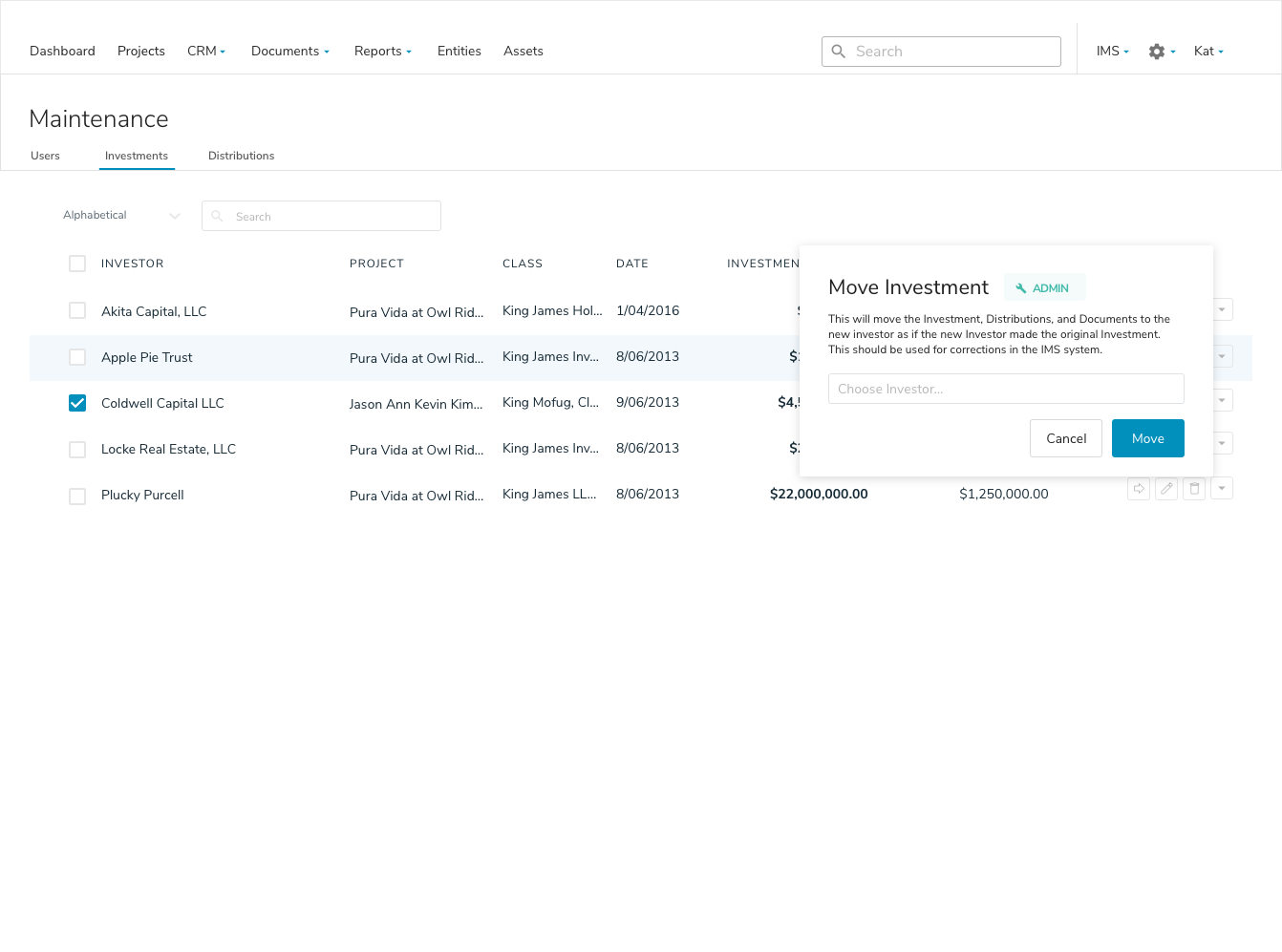Click the edit pencil icon for Plucky Purcell
Screen dimensions: 1282x952
pyautogui.click(x=1166, y=489)
